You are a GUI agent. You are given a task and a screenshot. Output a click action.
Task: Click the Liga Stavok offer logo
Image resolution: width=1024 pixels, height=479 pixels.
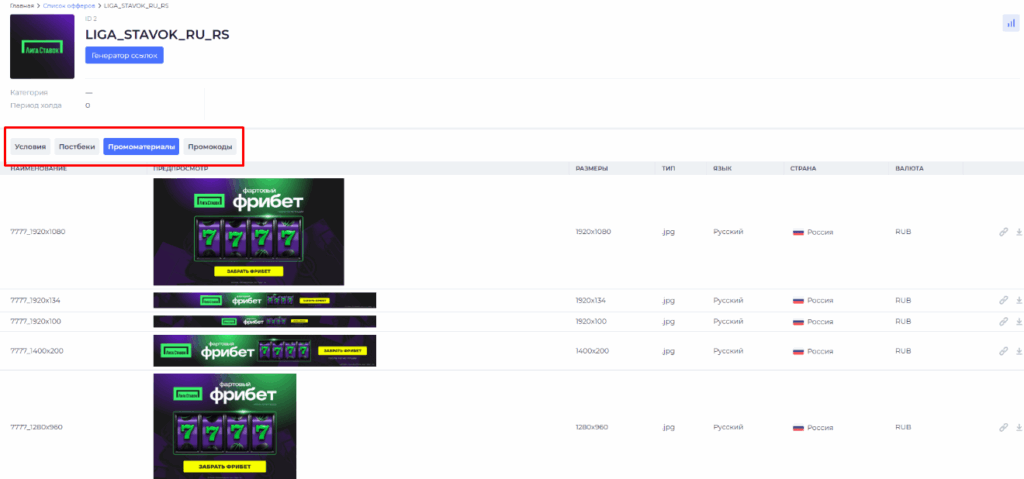coord(42,46)
